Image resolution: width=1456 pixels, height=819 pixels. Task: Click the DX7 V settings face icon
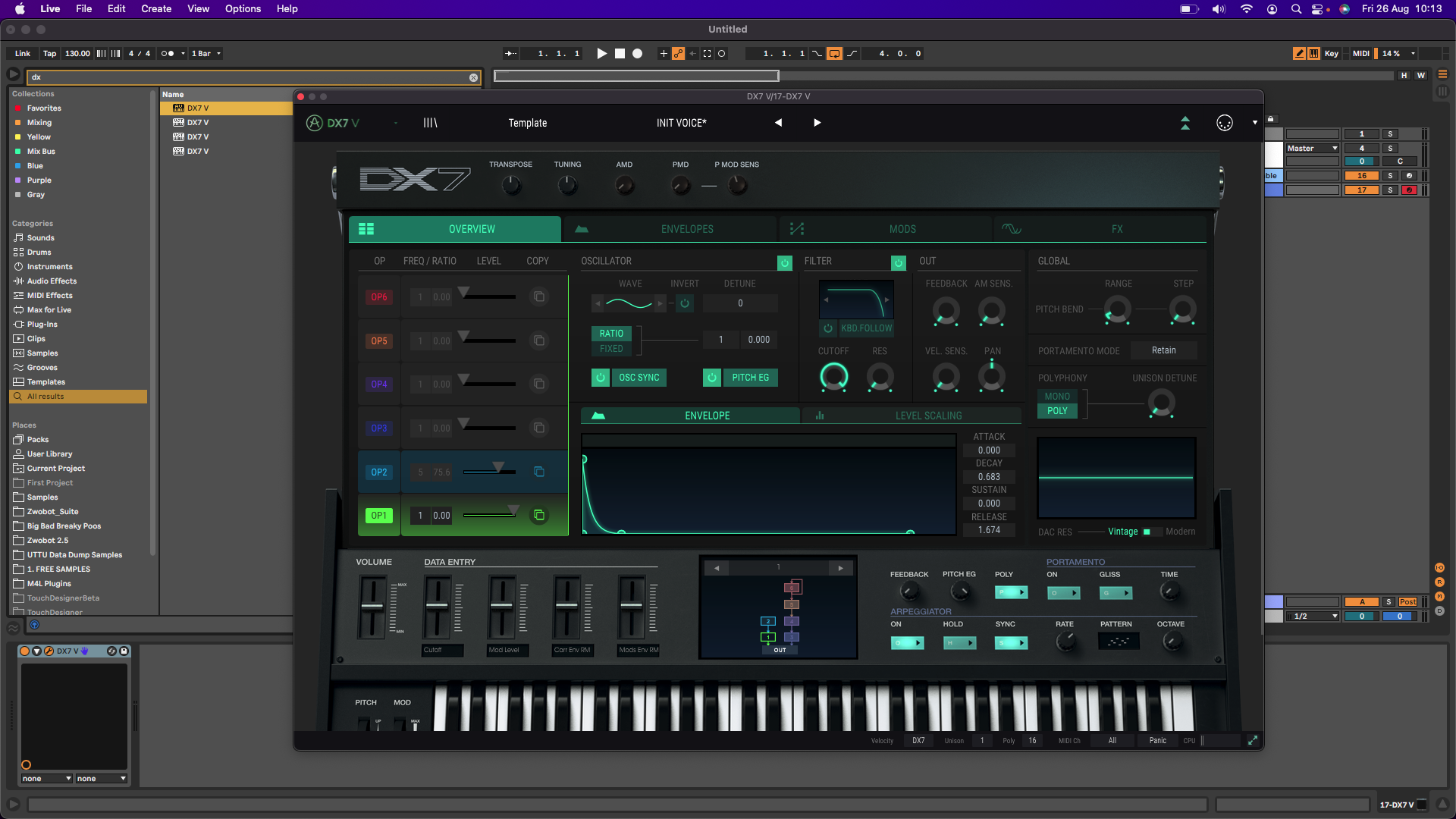1224,123
